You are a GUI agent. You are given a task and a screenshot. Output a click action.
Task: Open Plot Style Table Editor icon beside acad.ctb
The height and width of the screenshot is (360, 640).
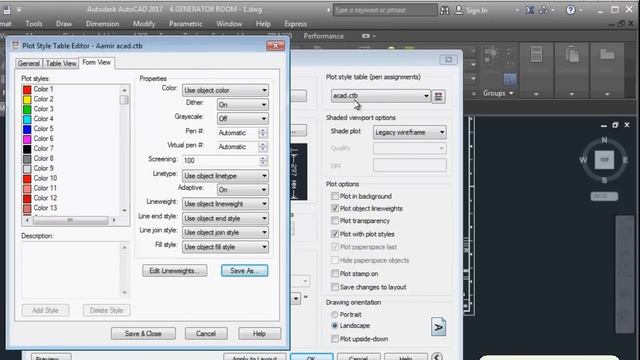pos(438,96)
